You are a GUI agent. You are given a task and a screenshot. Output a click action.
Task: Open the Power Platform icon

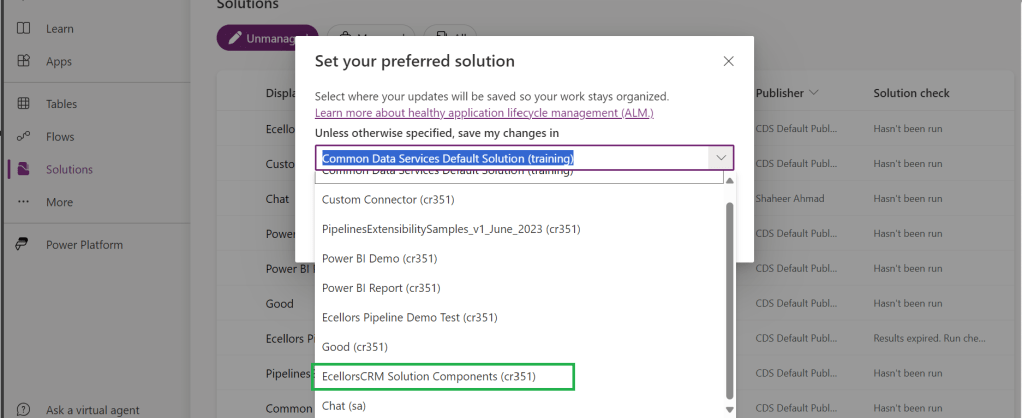coord(24,245)
